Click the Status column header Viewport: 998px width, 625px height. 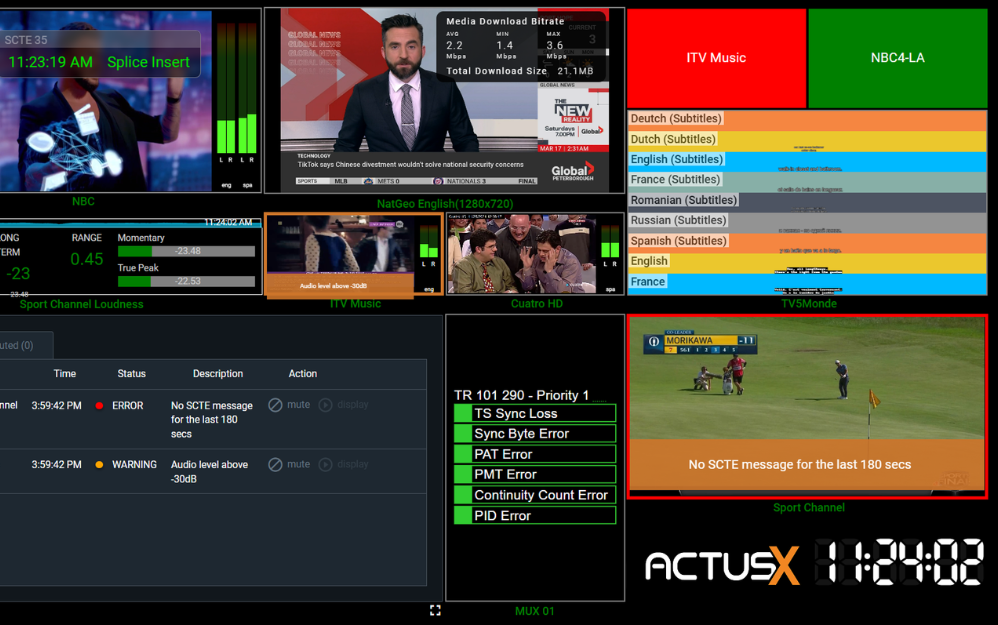coord(131,374)
